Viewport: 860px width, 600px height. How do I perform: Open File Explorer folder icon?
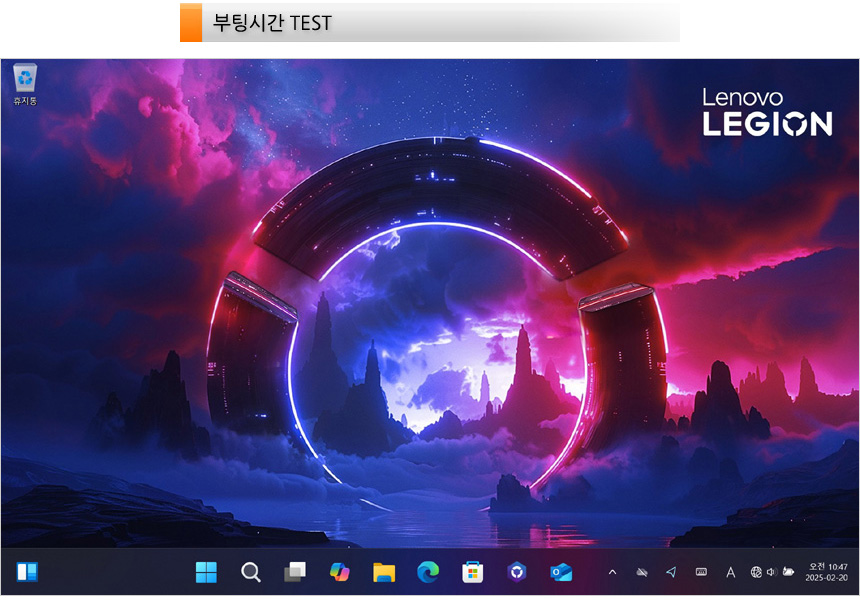tap(384, 572)
